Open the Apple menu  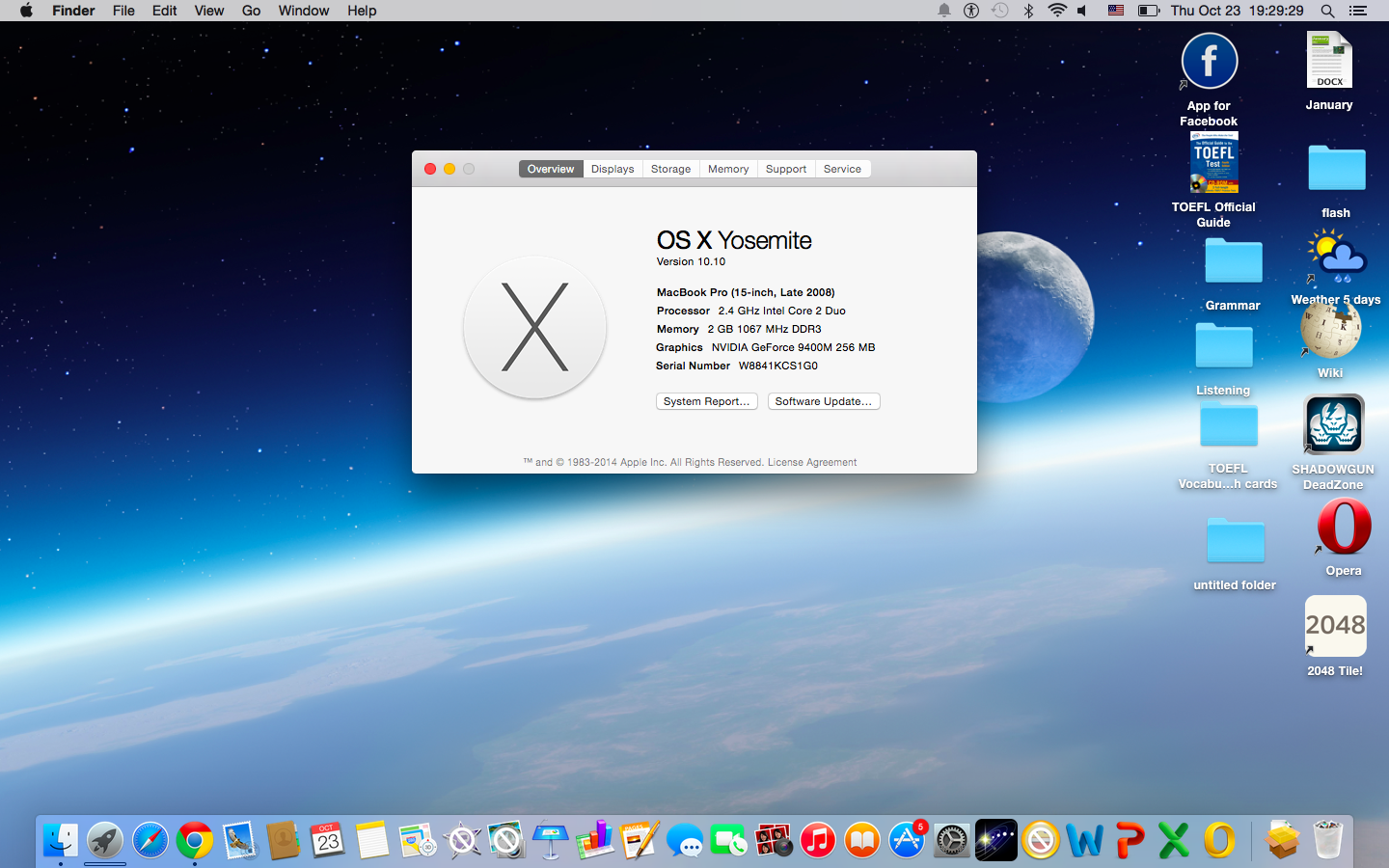26,11
